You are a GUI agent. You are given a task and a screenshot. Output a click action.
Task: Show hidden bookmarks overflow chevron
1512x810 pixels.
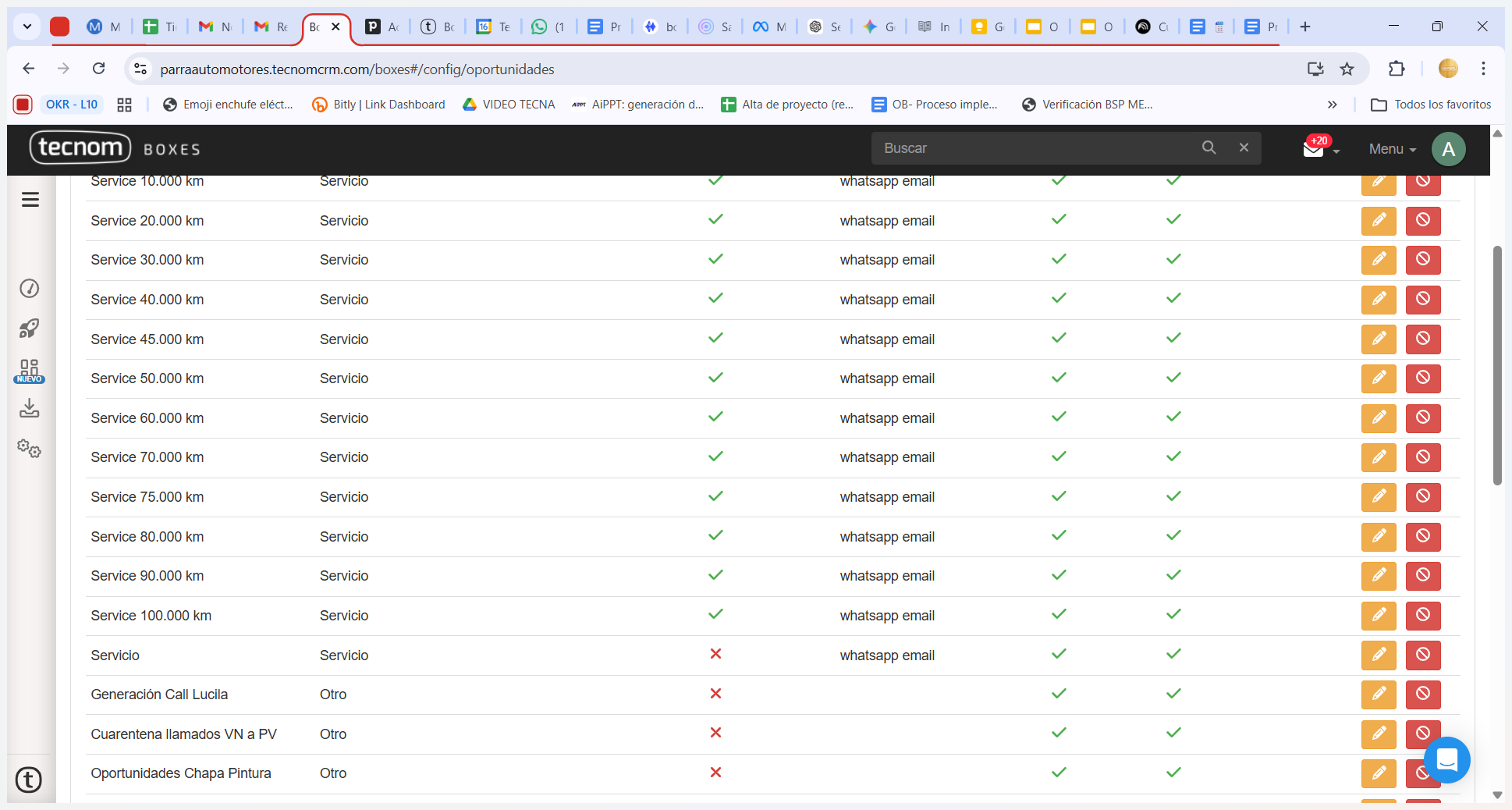(x=1333, y=105)
